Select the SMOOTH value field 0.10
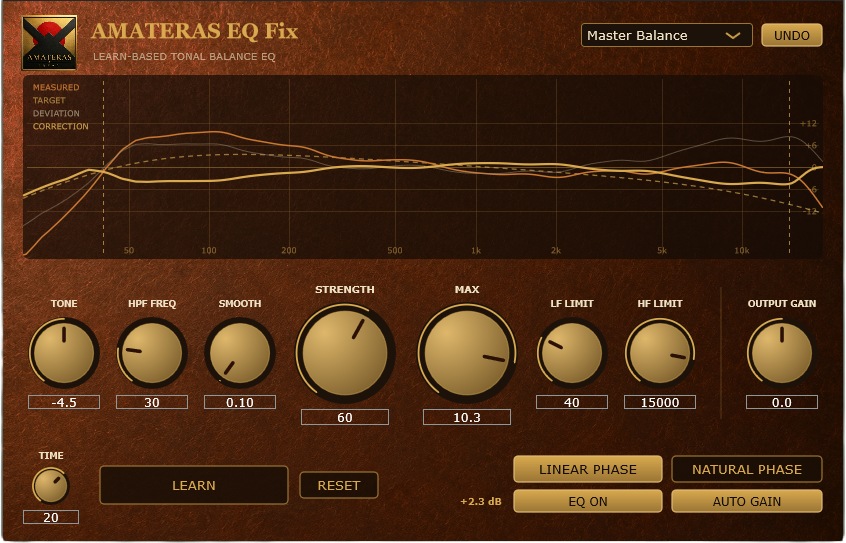This screenshot has width=846, height=543. (240, 402)
